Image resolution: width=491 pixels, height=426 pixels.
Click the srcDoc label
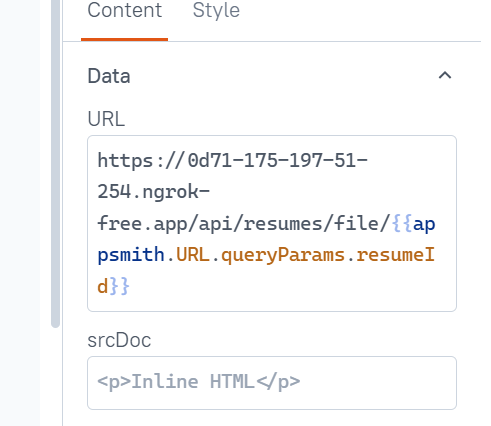[x=119, y=340]
